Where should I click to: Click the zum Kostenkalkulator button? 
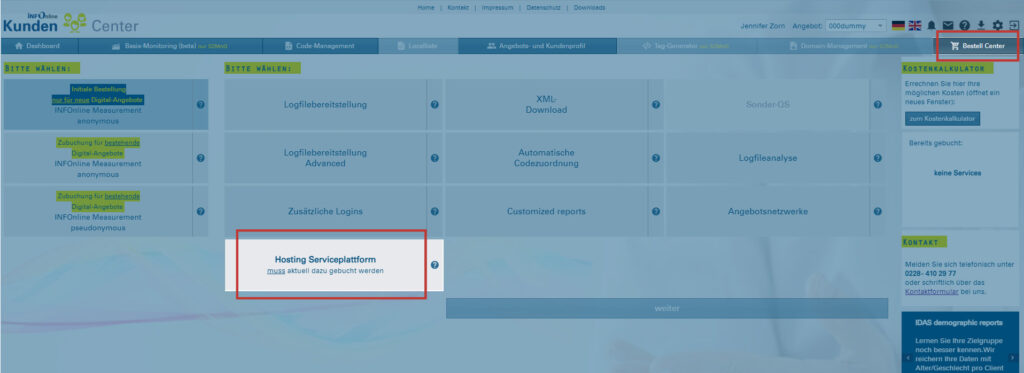(942, 119)
